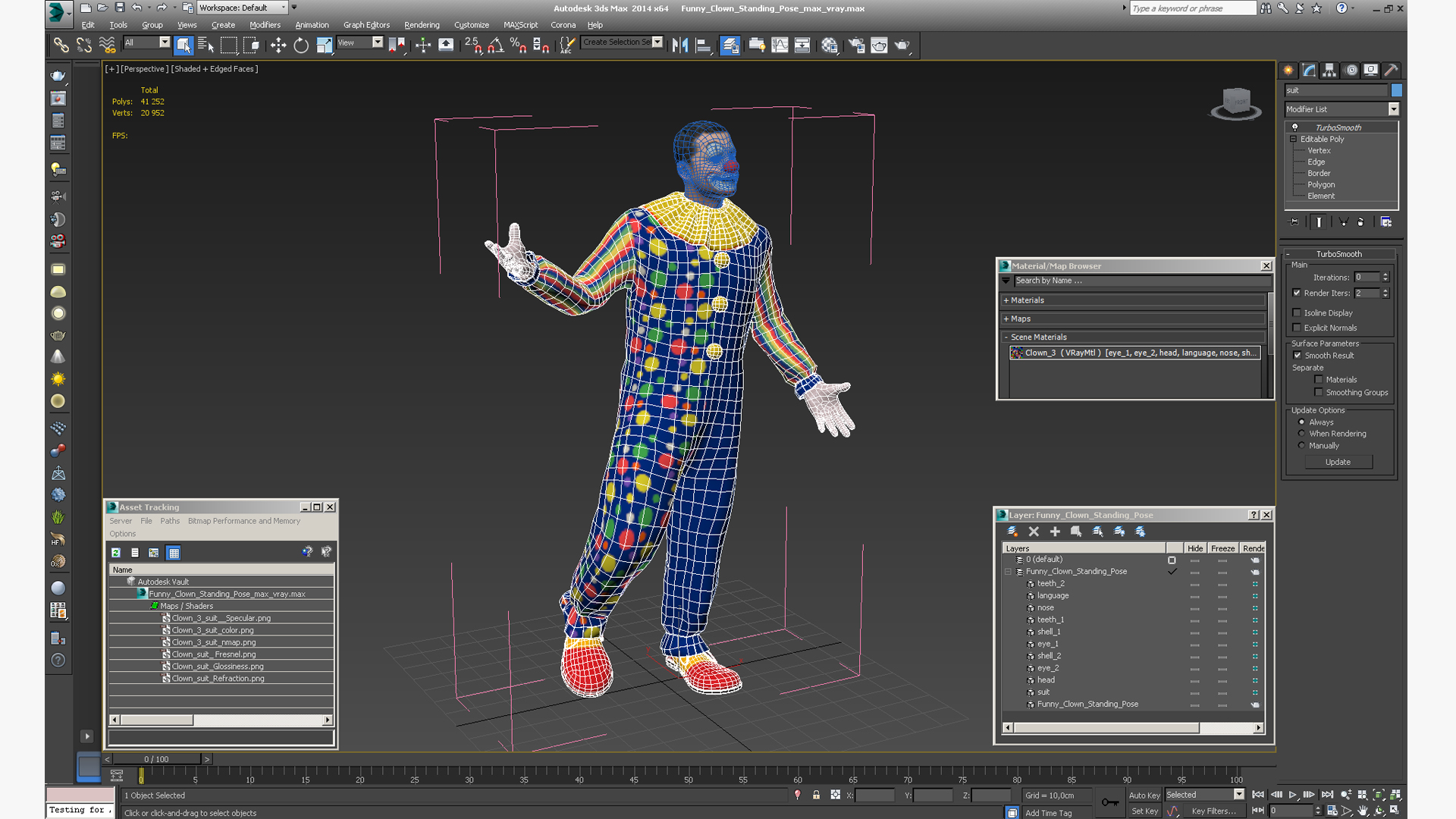
Task: Open the Rendered Frame Window icon
Action: (x=879, y=45)
